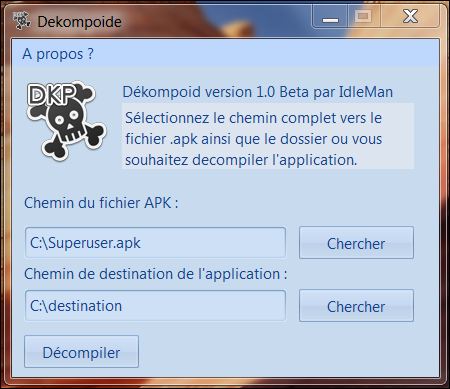The width and height of the screenshot is (450, 389).
Task: Focus the APK path field containing C:\Superuser.apk
Action: click(155, 243)
